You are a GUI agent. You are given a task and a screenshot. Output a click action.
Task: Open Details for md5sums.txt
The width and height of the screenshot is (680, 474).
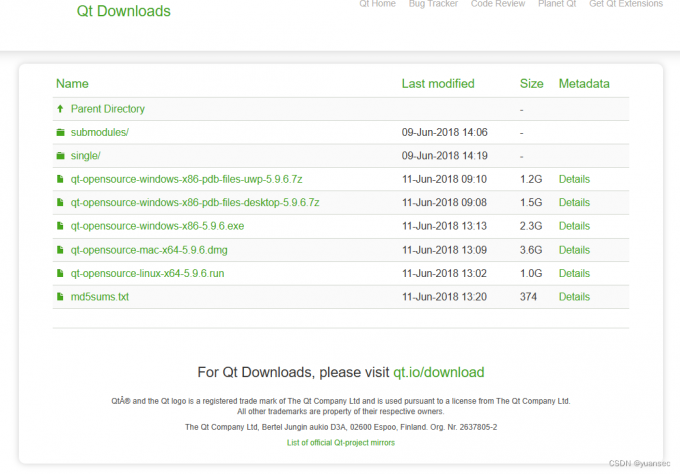(574, 297)
